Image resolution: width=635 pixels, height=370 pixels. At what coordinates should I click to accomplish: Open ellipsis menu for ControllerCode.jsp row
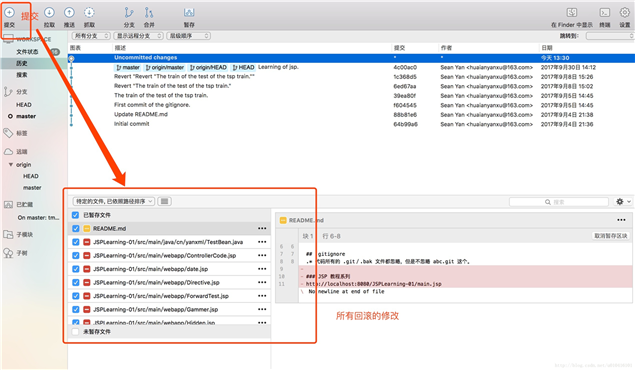click(262, 255)
